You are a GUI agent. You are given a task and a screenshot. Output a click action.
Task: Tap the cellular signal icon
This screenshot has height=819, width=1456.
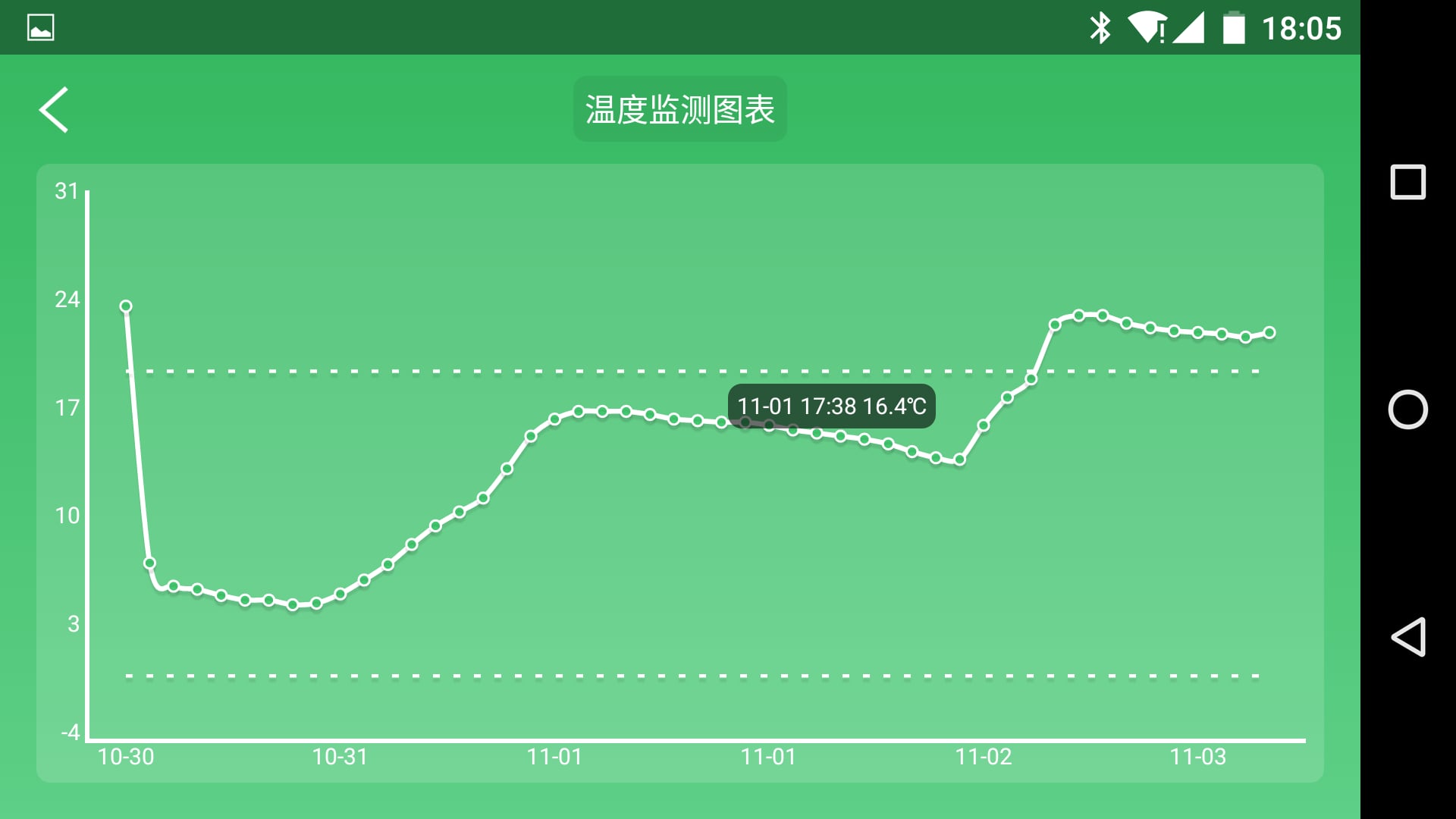pyautogui.click(x=1189, y=28)
